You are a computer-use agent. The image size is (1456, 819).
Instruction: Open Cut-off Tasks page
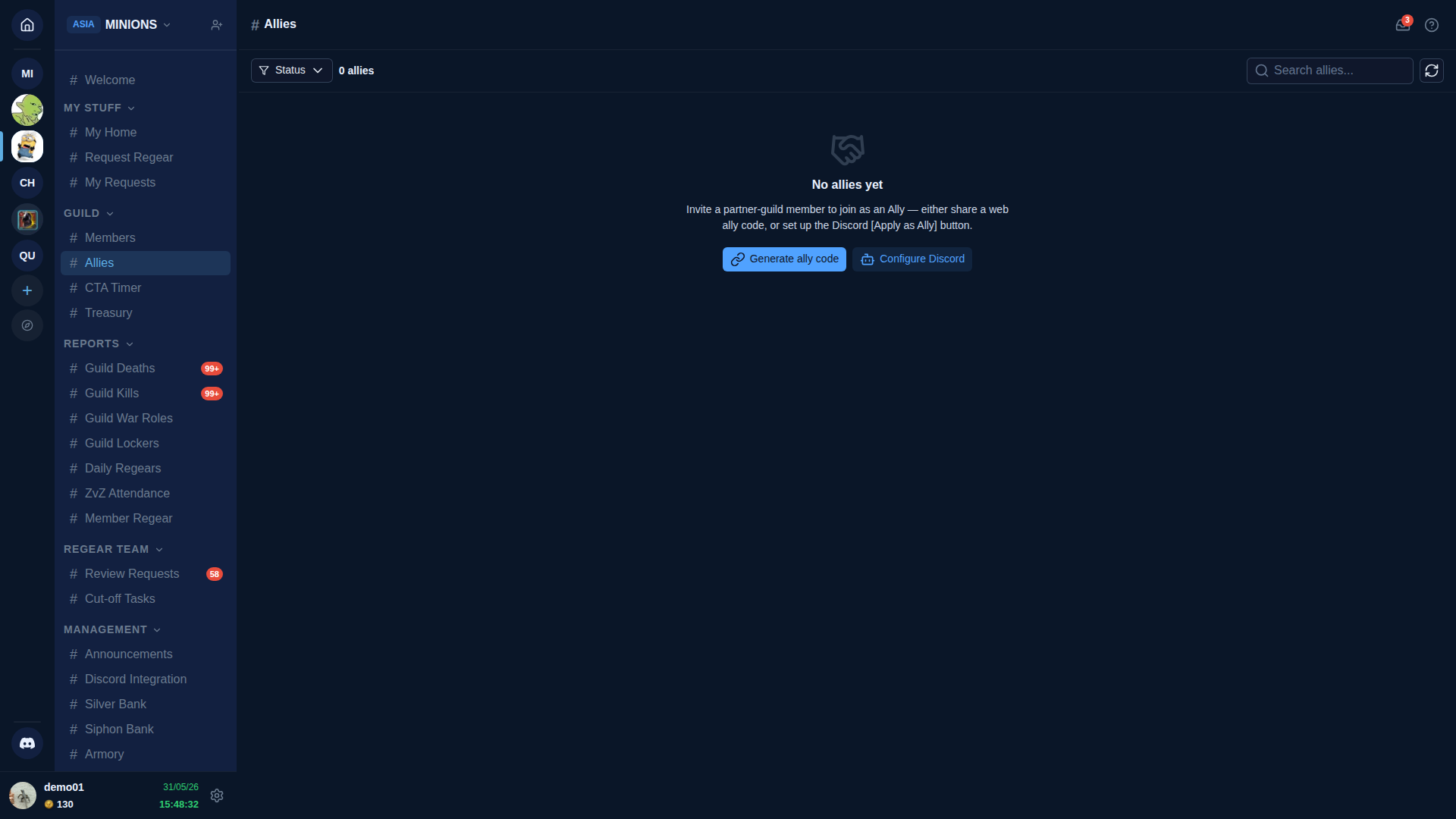[x=146, y=599]
